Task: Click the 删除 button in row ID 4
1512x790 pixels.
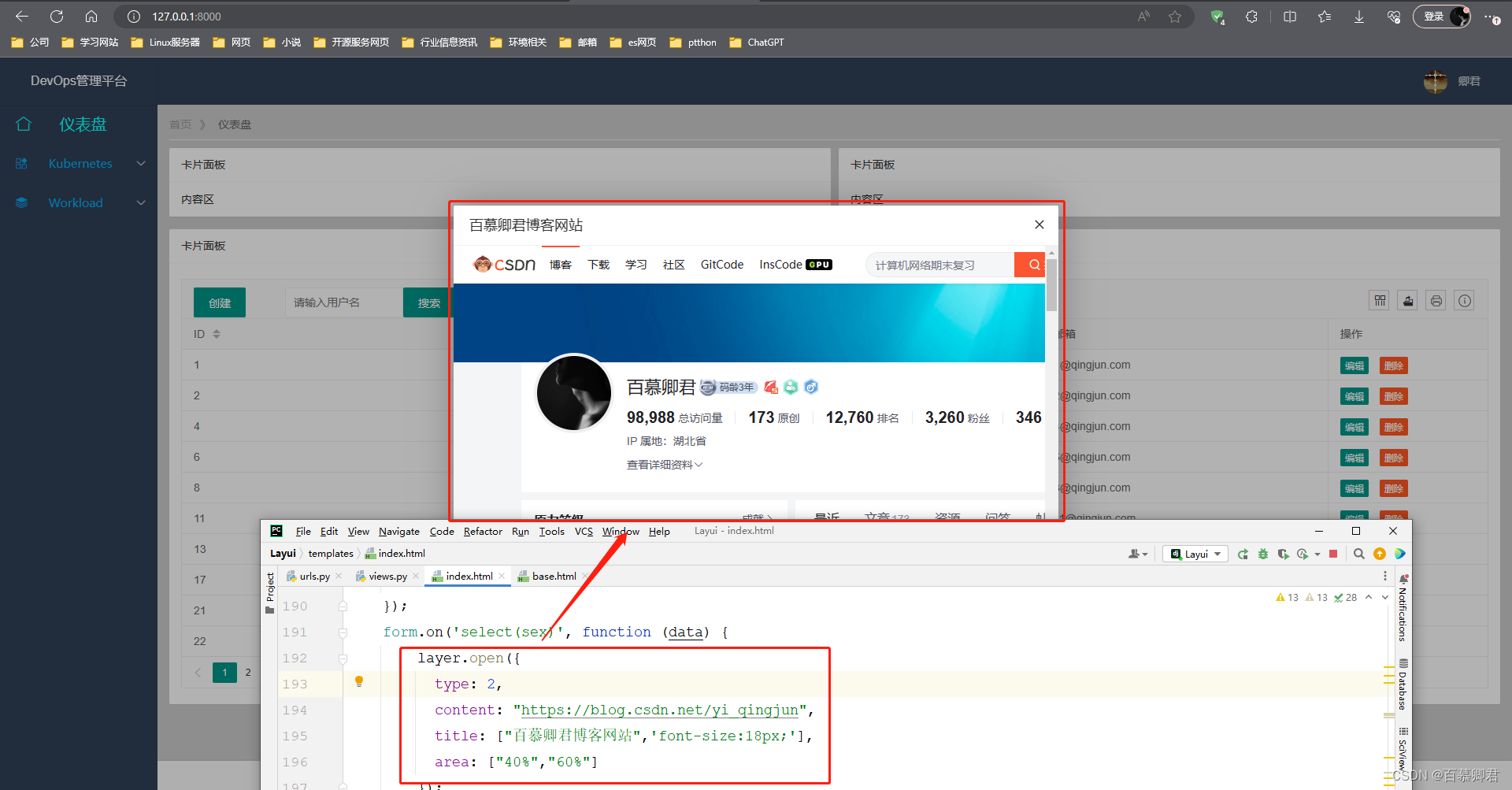Action: (1394, 428)
